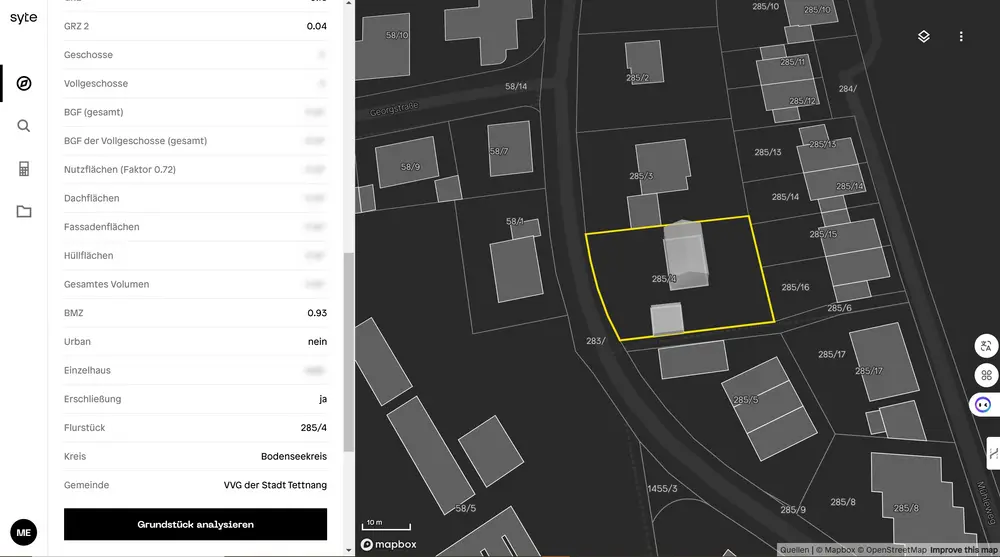The image size is (1000, 557).
Task: Open the calculator tool in sidebar
Action: coord(24,169)
